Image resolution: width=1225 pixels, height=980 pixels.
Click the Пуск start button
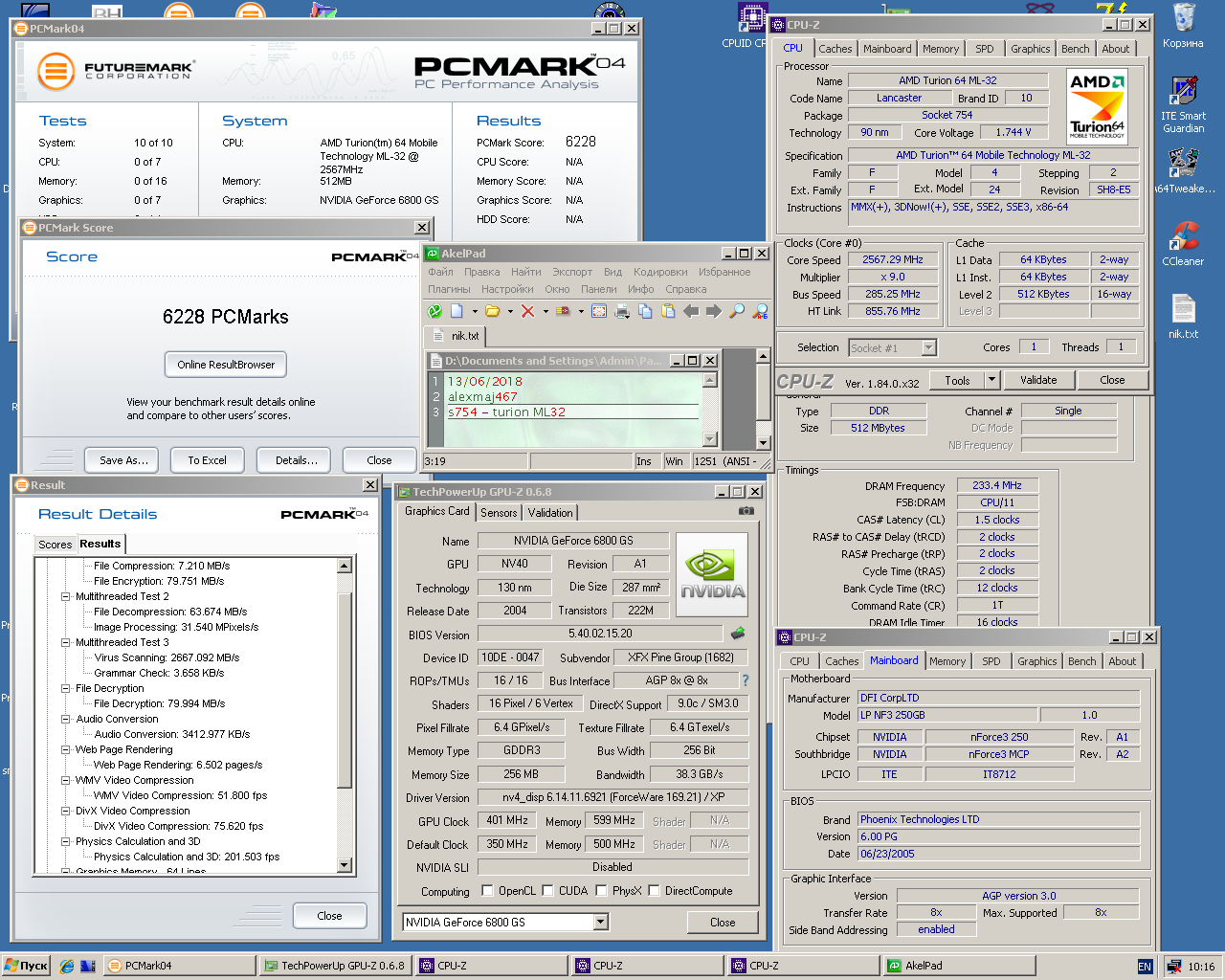click(x=27, y=967)
